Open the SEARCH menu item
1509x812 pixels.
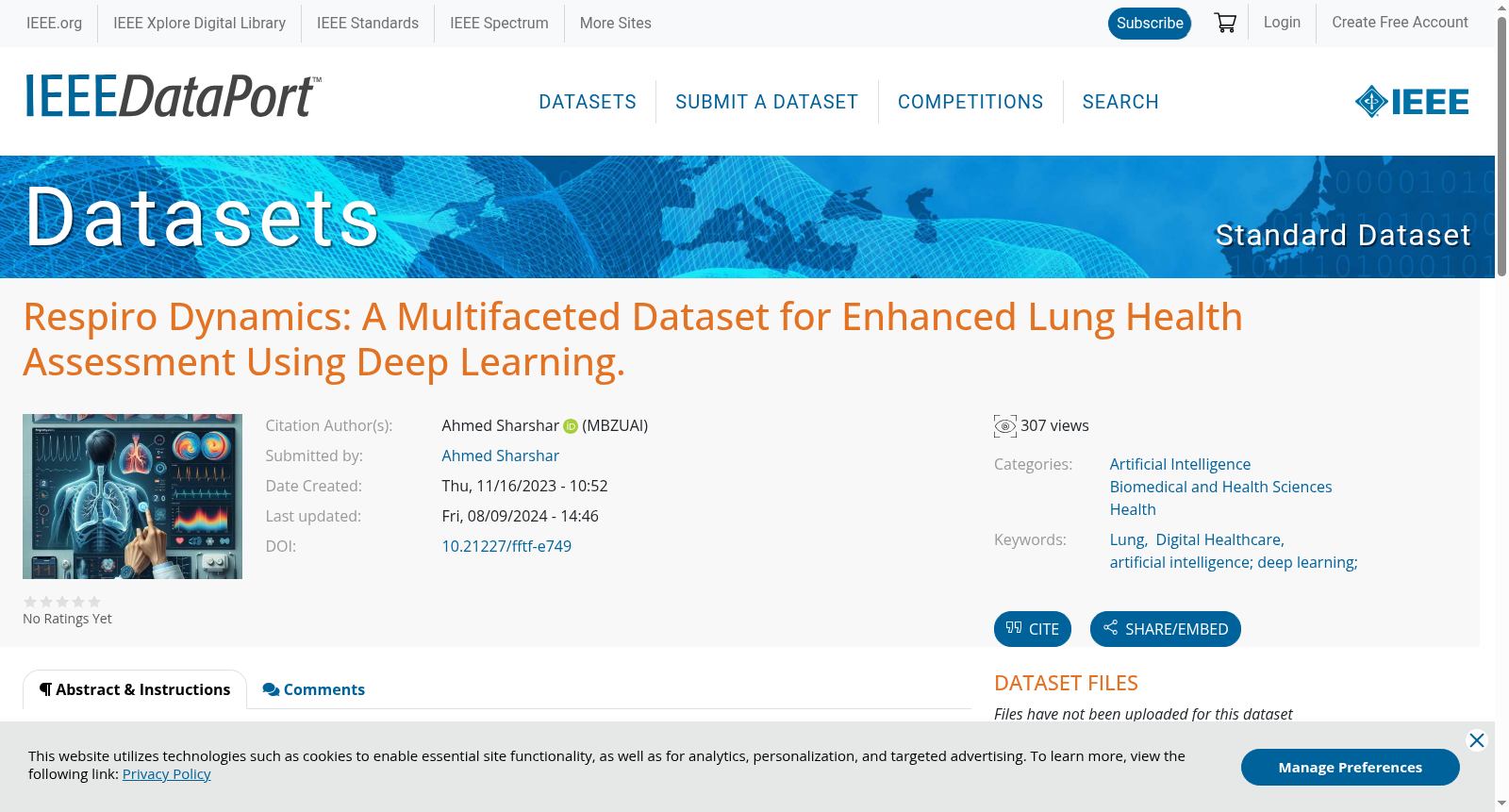pos(1120,102)
